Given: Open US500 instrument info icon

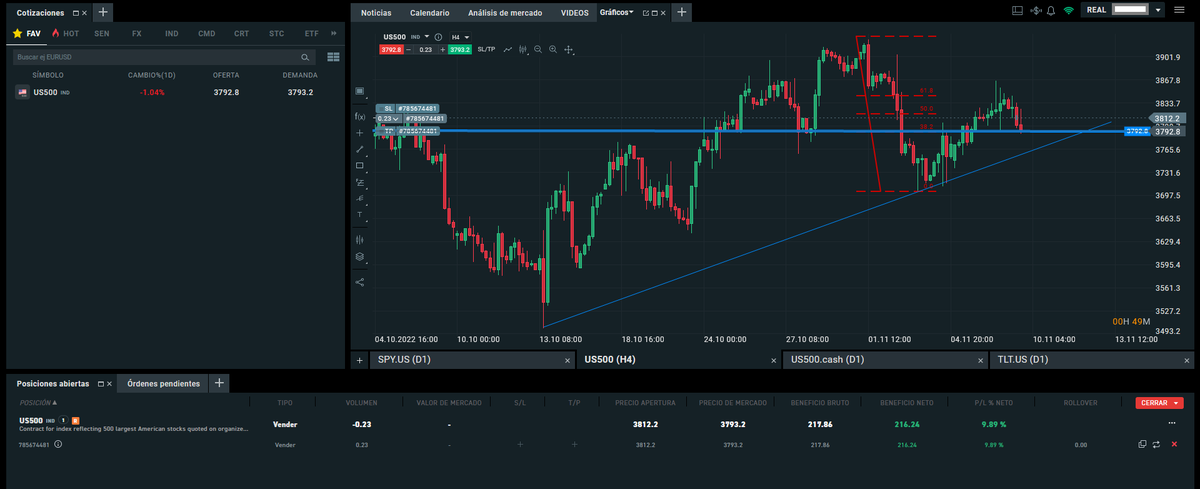Looking at the screenshot, I should (438, 37).
